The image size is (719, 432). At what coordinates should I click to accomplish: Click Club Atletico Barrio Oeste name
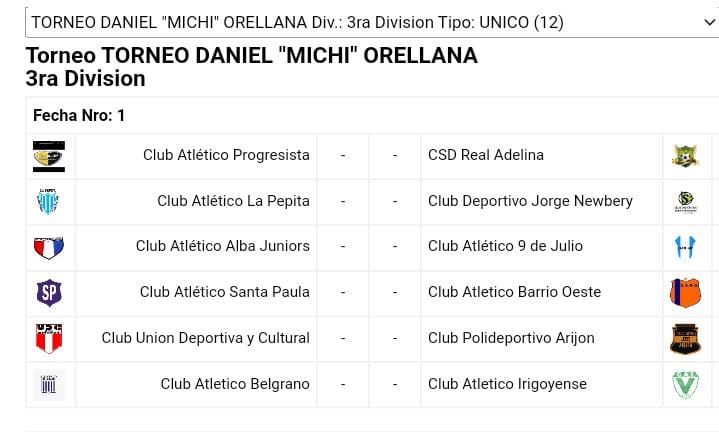click(x=514, y=292)
